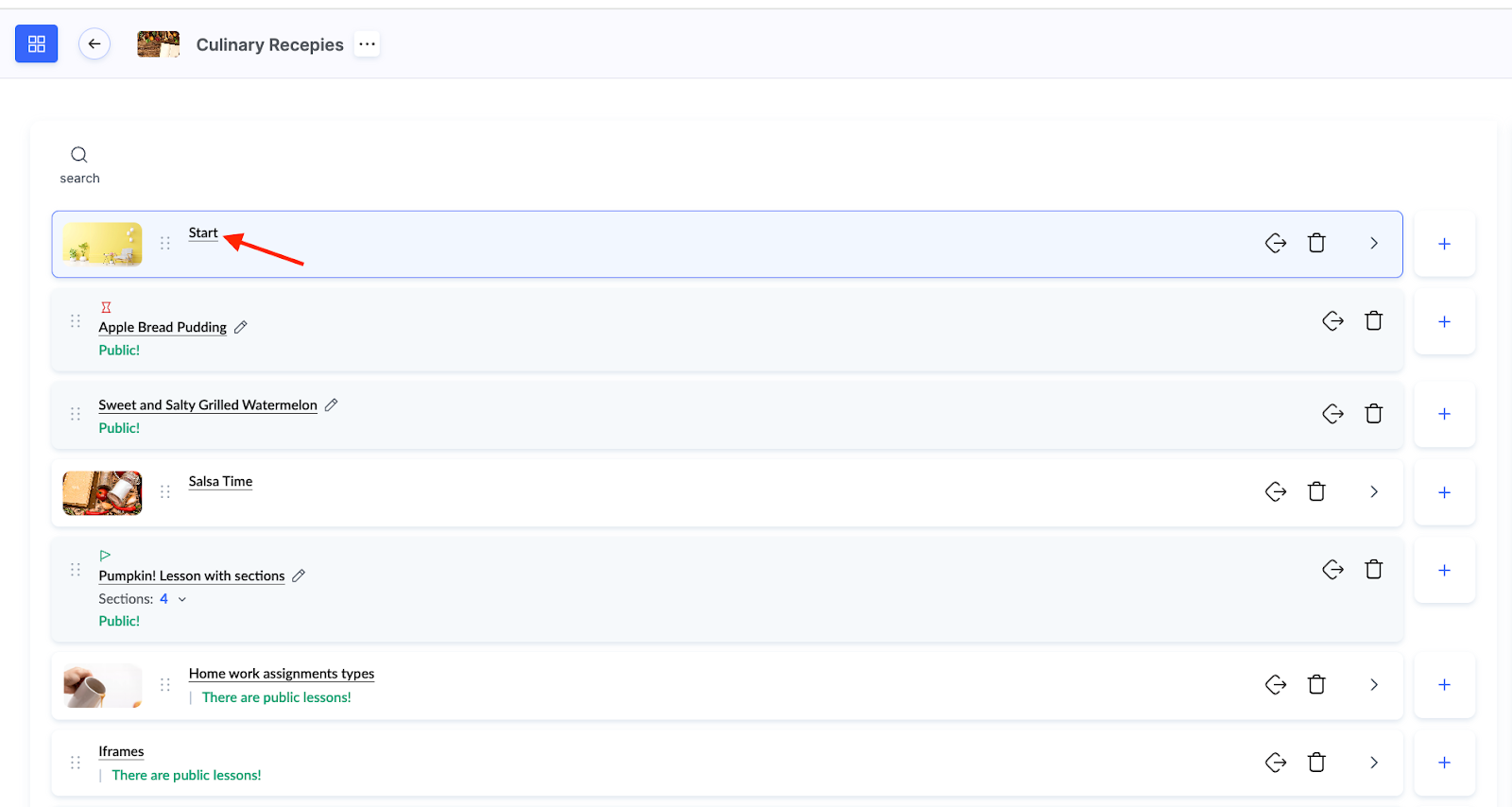Image resolution: width=1512 pixels, height=807 pixels.
Task: Delete Sweet and Salty Grilled Watermelon lesson
Action: (1374, 414)
